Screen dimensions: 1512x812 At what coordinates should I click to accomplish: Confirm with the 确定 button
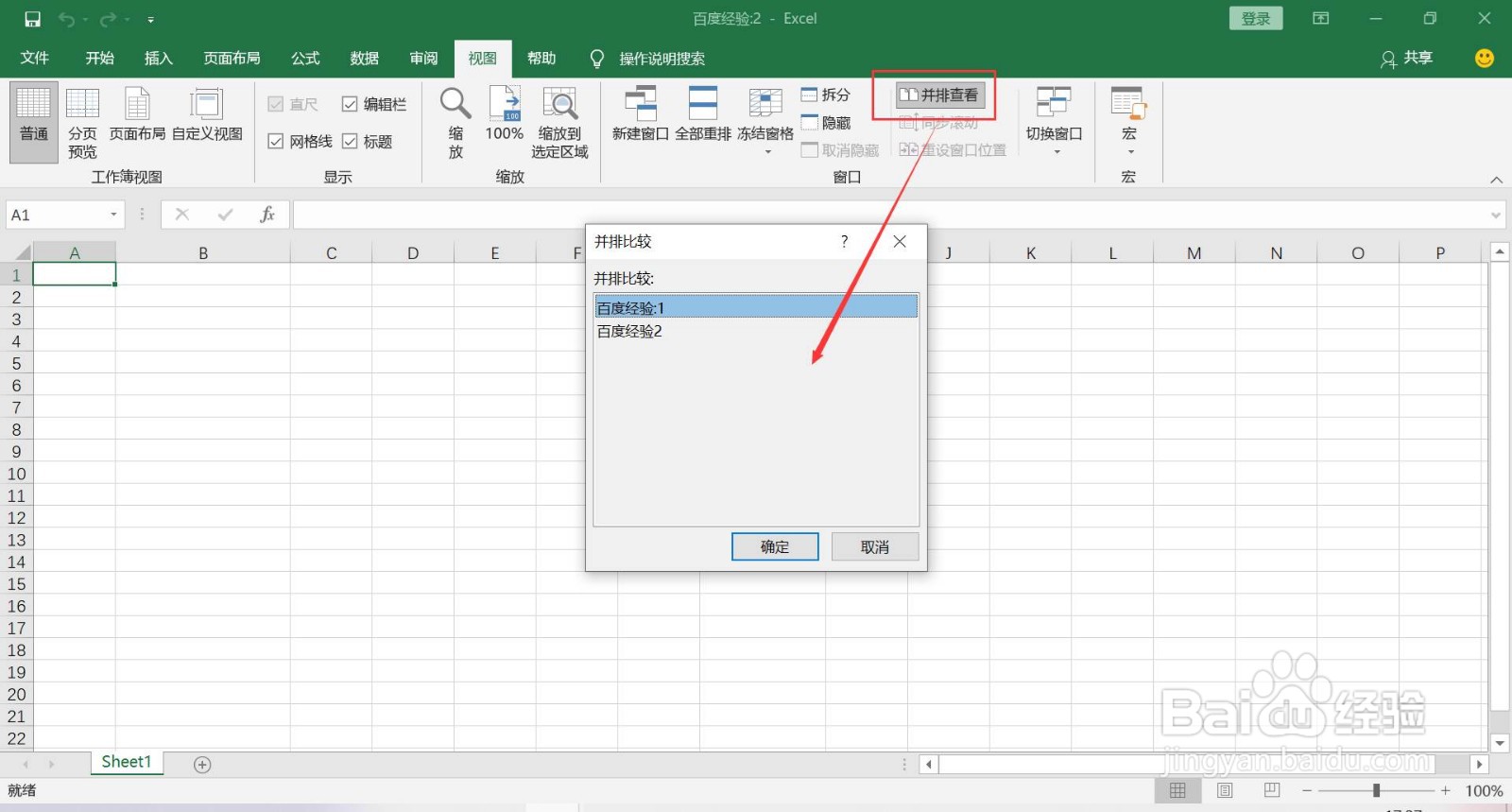tap(775, 546)
